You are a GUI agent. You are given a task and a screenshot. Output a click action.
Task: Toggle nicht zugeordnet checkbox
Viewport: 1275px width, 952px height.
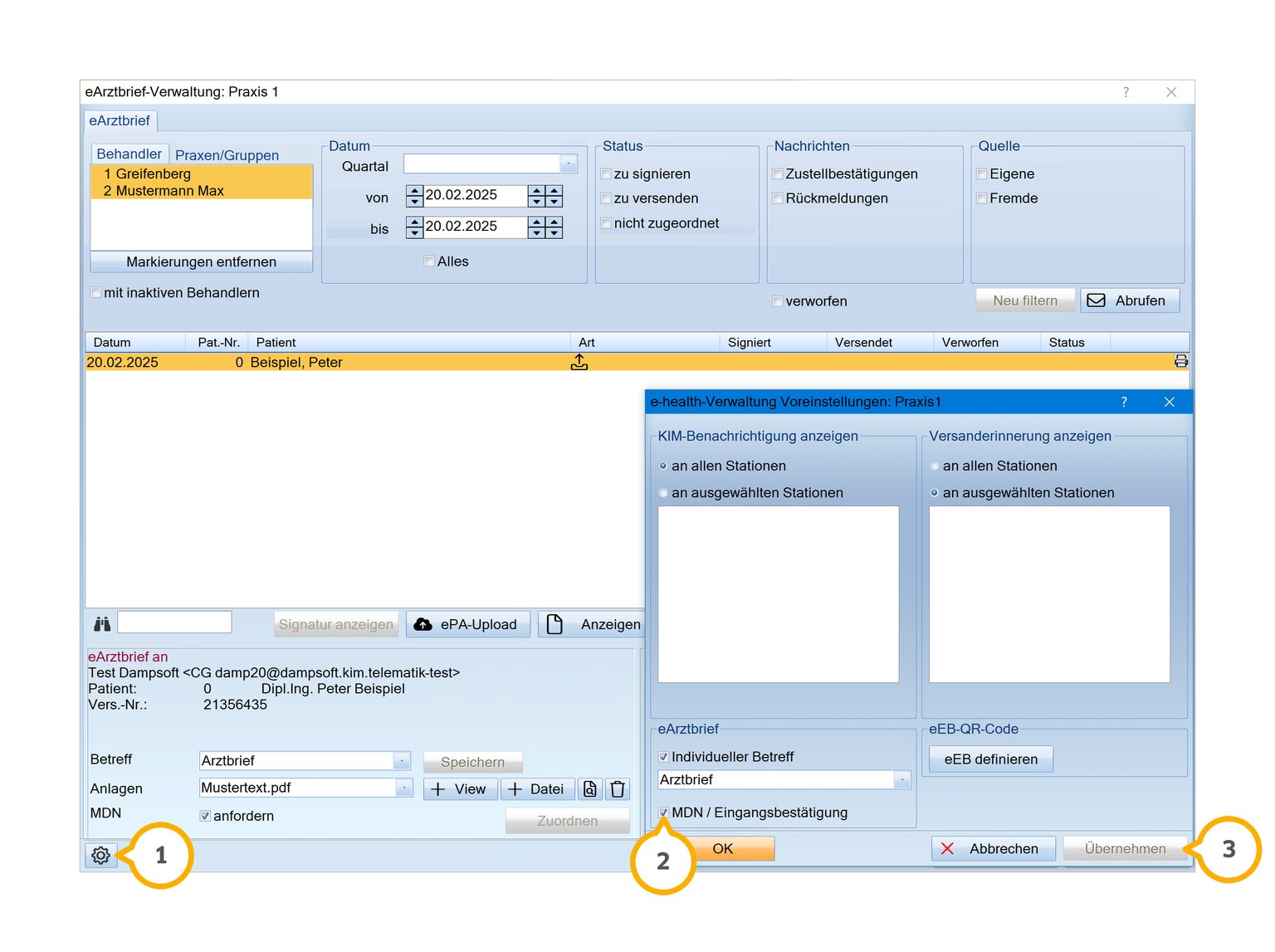(606, 223)
